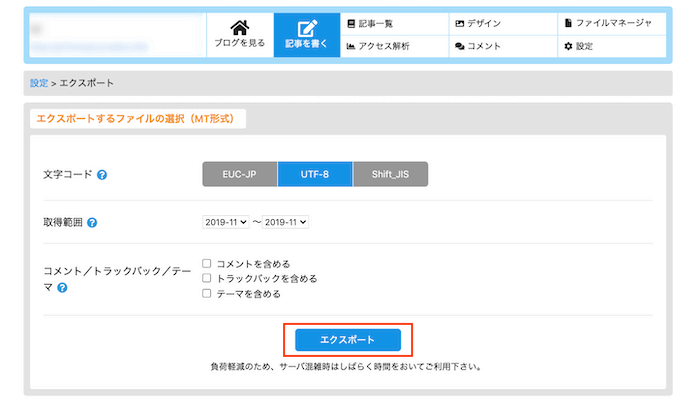Viewport: 700px width, 408px height.
Task: Open the start month dropdown
Action: [225, 222]
